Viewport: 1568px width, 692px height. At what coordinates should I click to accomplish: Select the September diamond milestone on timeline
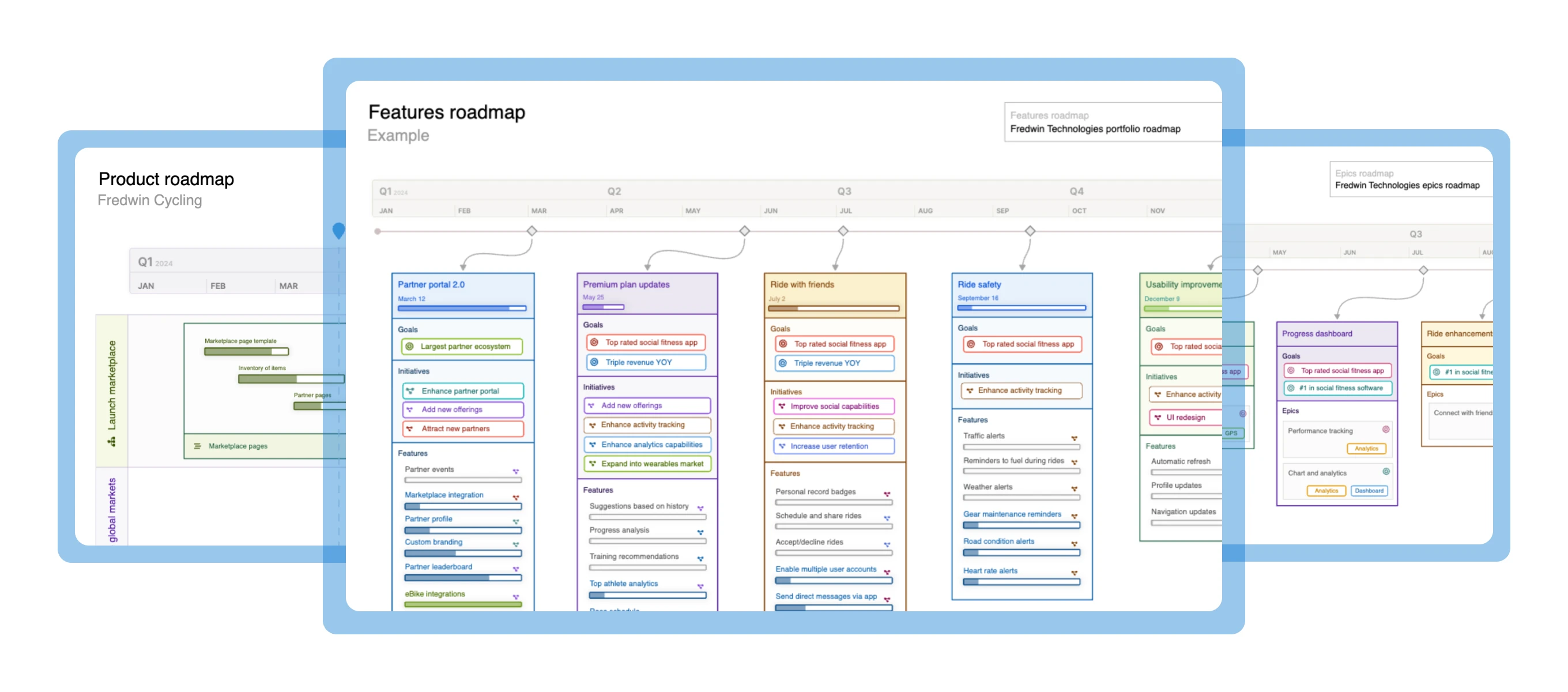tap(1030, 231)
